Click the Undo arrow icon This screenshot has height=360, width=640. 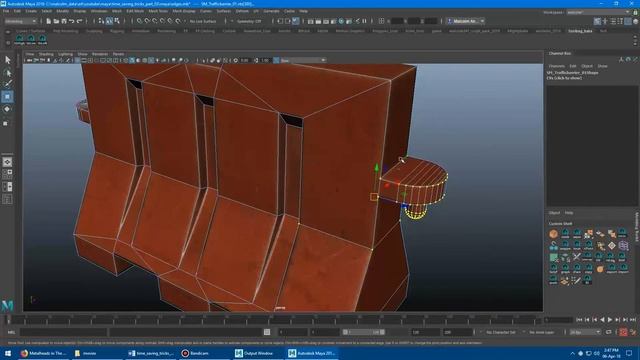coord(71,21)
